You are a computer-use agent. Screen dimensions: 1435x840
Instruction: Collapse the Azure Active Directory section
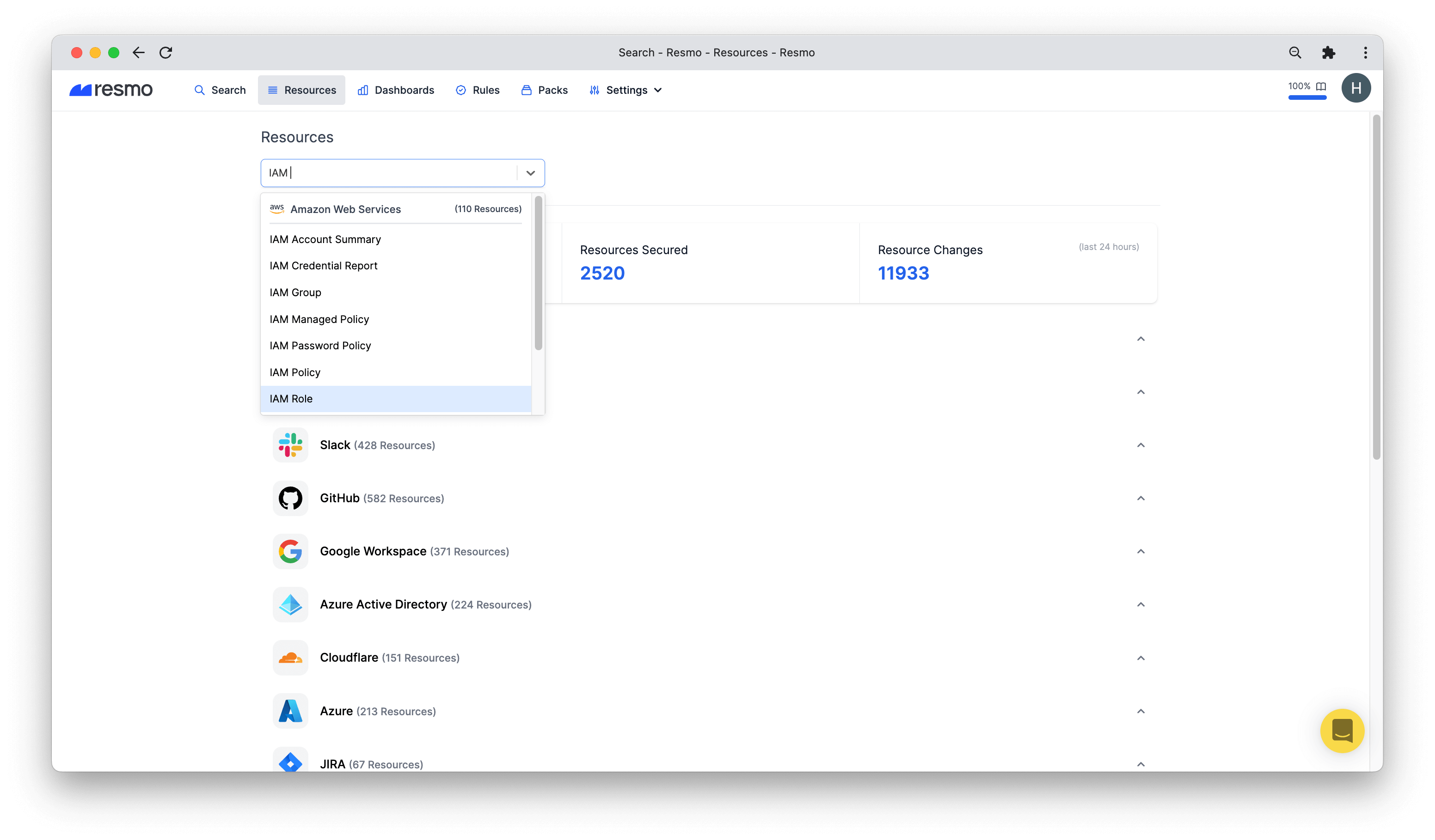click(1141, 604)
